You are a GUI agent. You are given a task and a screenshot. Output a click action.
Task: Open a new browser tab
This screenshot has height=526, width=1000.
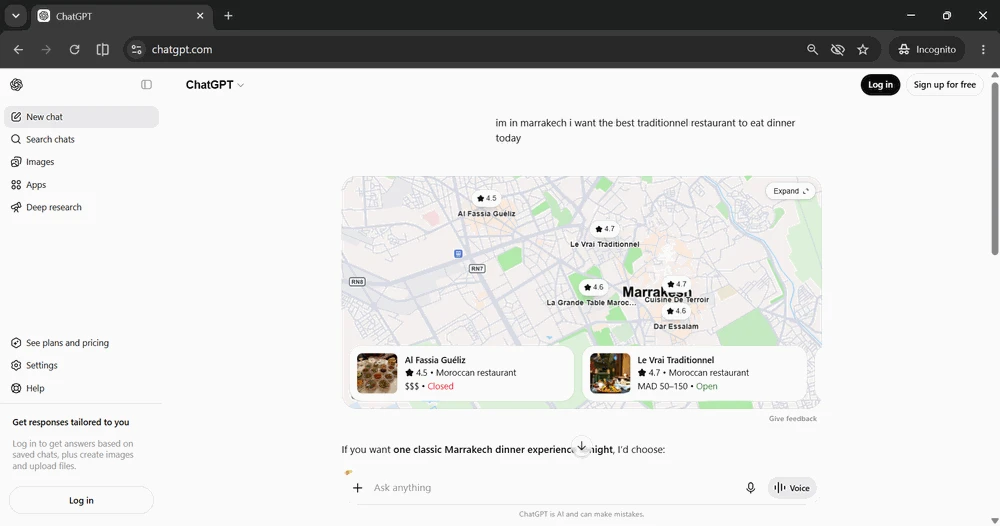click(x=228, y=16)
